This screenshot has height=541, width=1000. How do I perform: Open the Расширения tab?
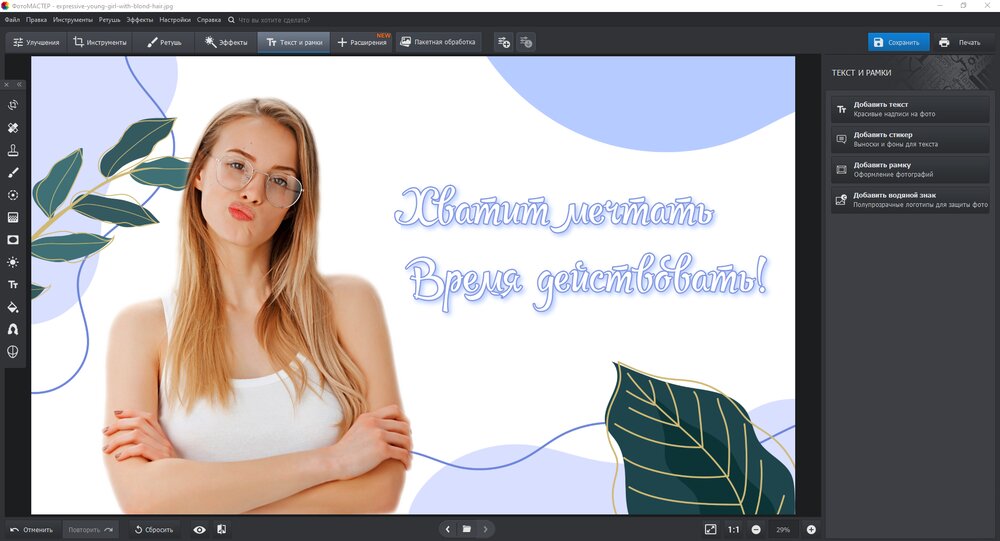362,42
